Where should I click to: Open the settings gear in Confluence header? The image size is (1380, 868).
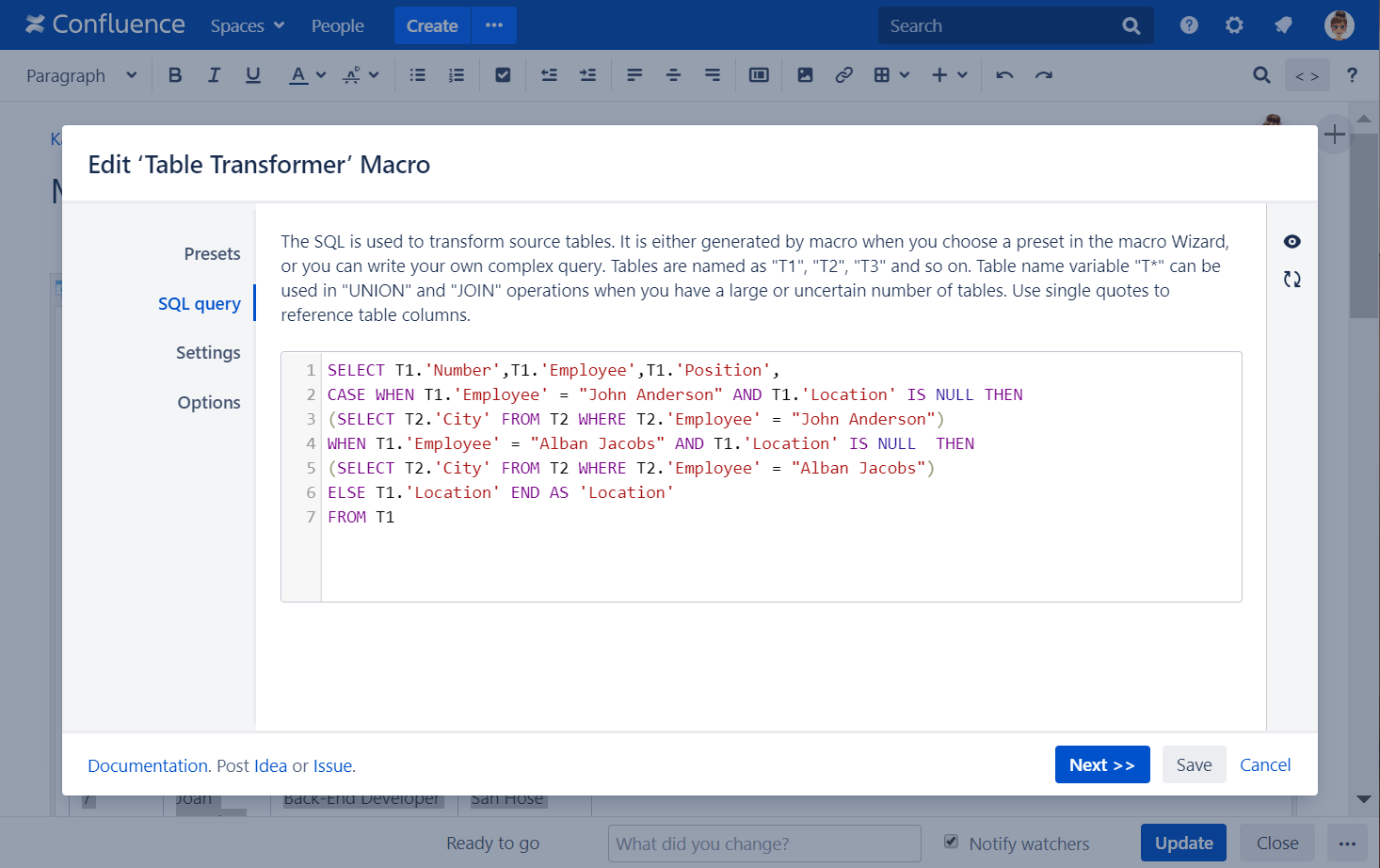[x=1234, y=25]
